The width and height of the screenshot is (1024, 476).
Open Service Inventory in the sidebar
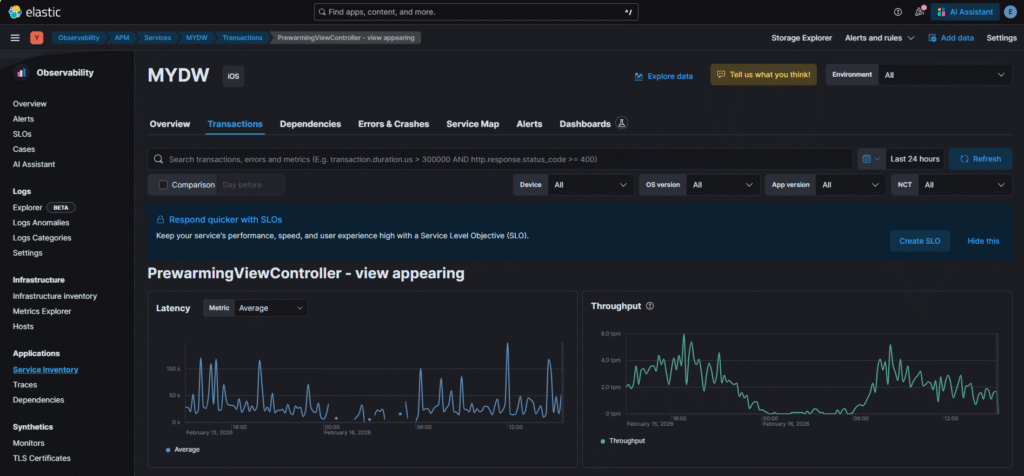pyautogui.click(x=45, y=370)
